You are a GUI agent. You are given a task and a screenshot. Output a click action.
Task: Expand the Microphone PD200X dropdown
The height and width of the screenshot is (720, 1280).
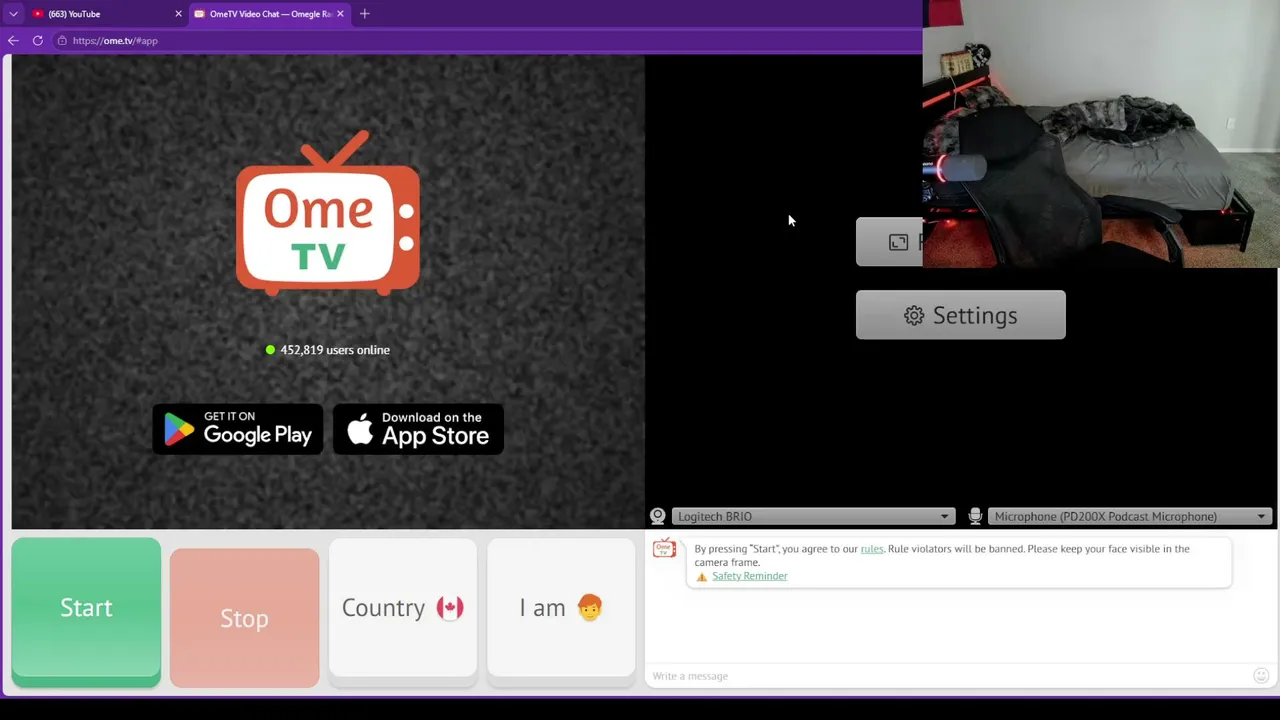point(1129,516)
